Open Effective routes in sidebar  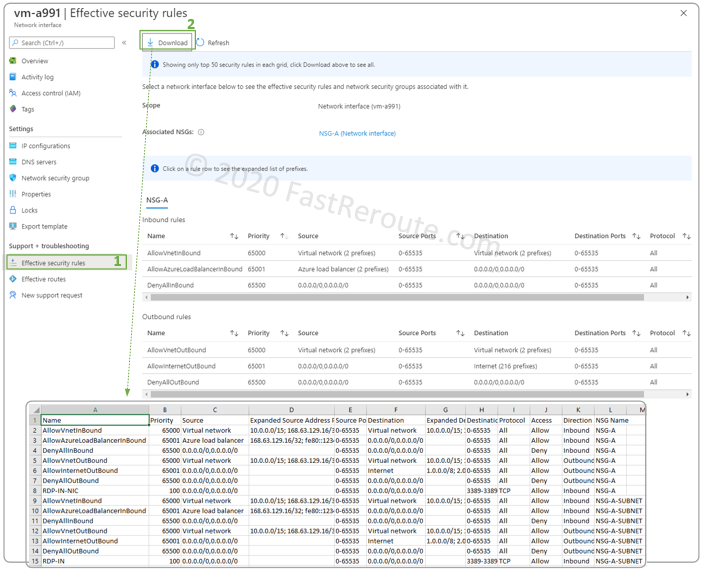43,279
